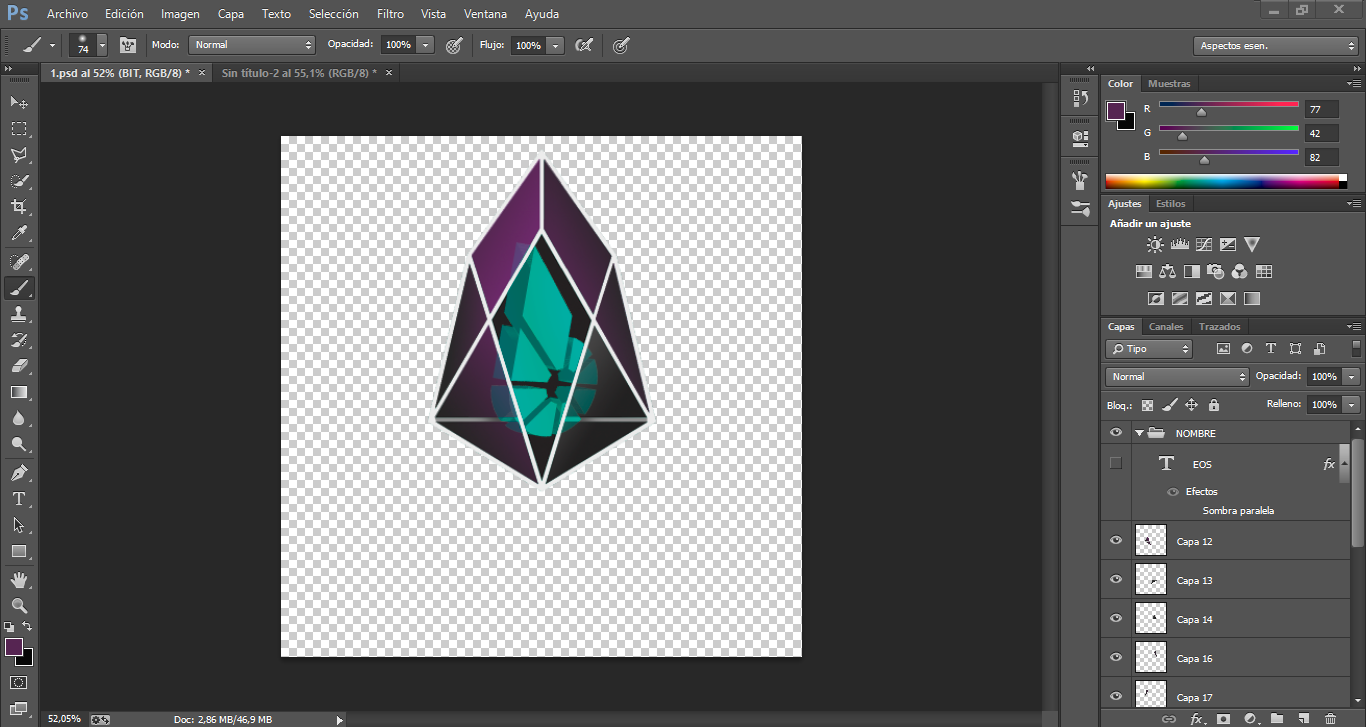Select the Crop tool
The height and width of the screenshot is (727, 1366).
tap(19, 207)
